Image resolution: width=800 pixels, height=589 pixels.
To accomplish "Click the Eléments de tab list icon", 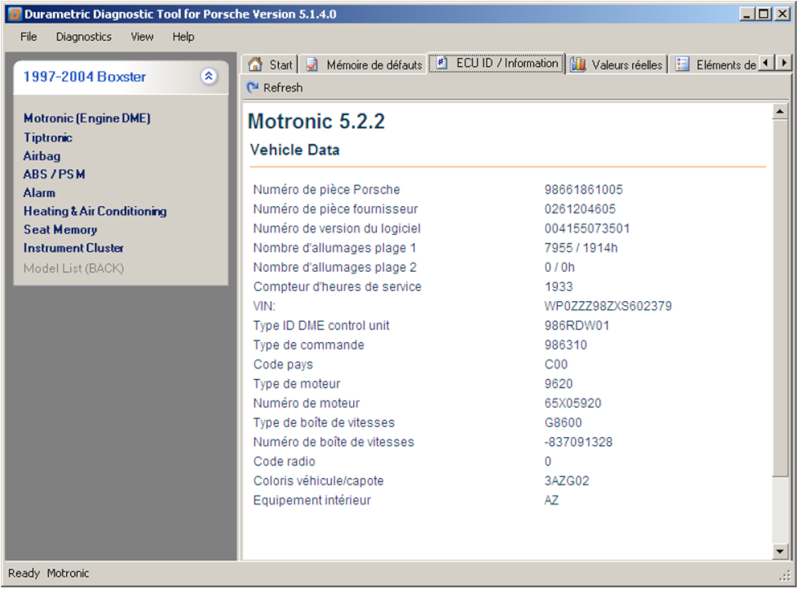I will click(683, 64).
